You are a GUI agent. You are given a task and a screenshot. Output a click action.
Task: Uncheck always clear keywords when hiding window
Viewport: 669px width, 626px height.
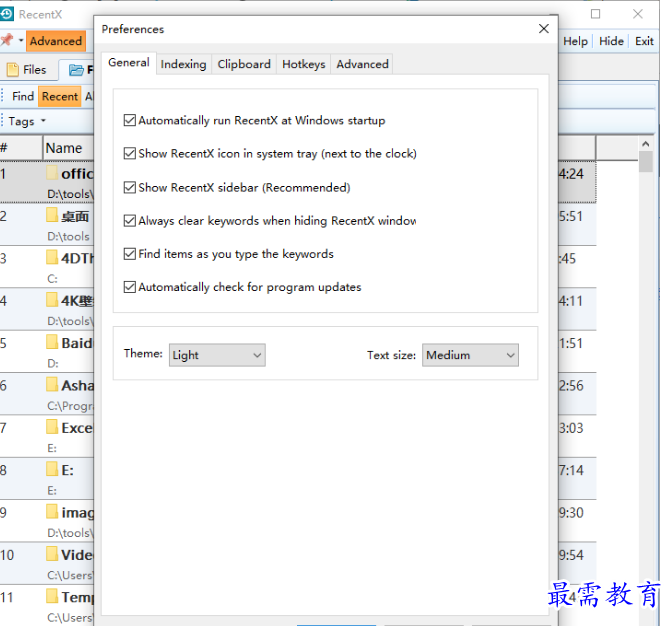point(130,221)
